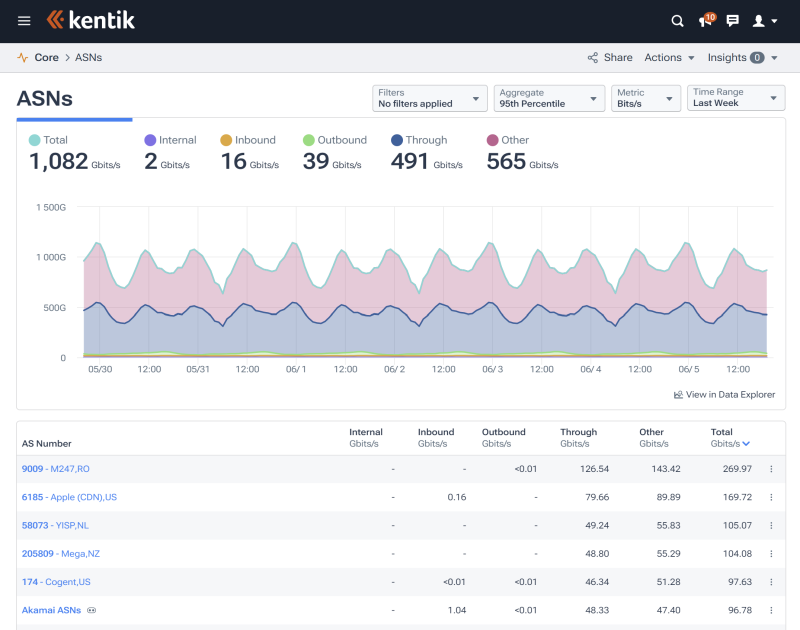Click the ASNs page heading

click(45, 98)
